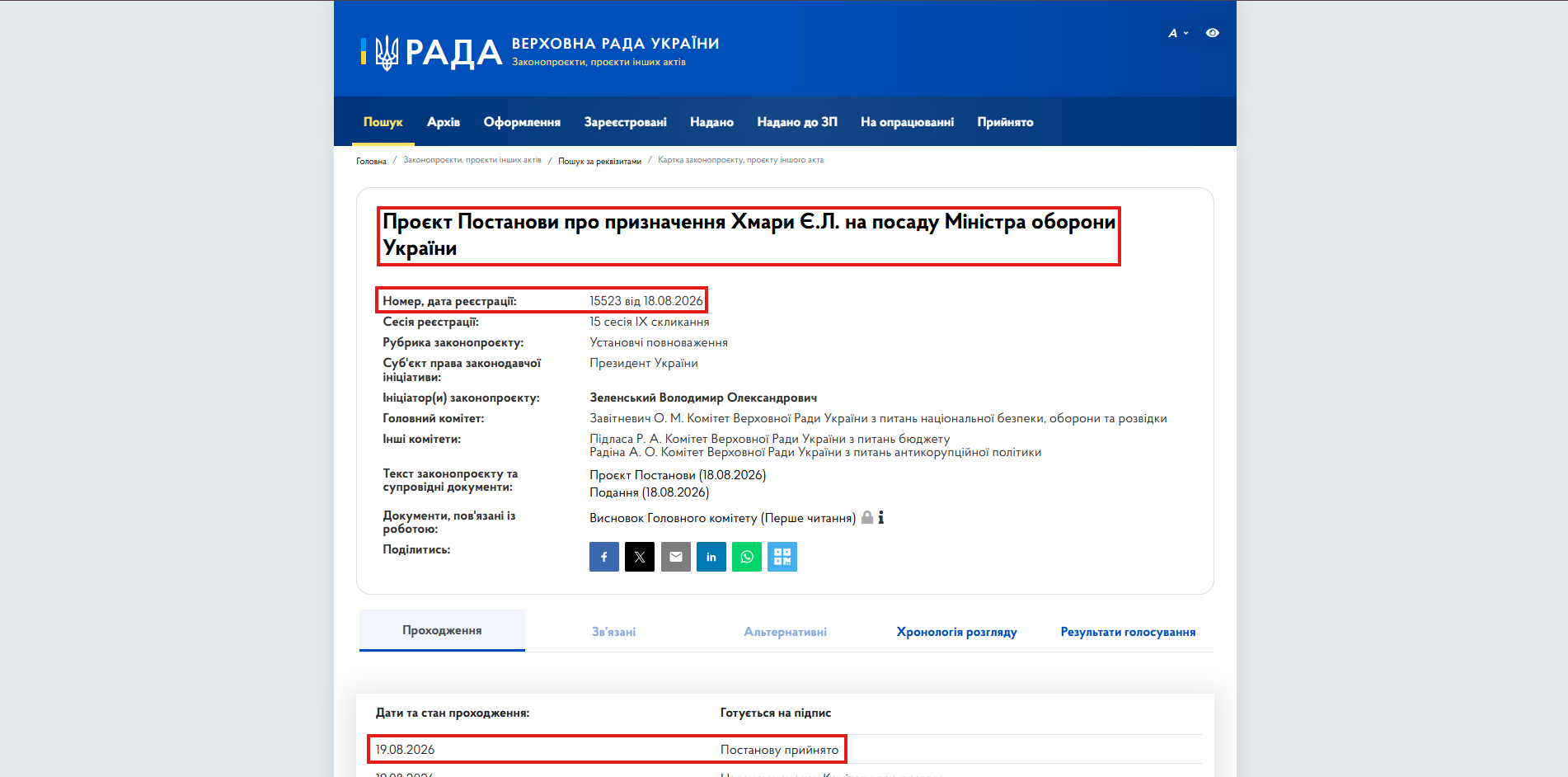Open Пошук за реквізитами breadcrumb
Viewport: 1568px width, 777px height.
tap(599, 161)
